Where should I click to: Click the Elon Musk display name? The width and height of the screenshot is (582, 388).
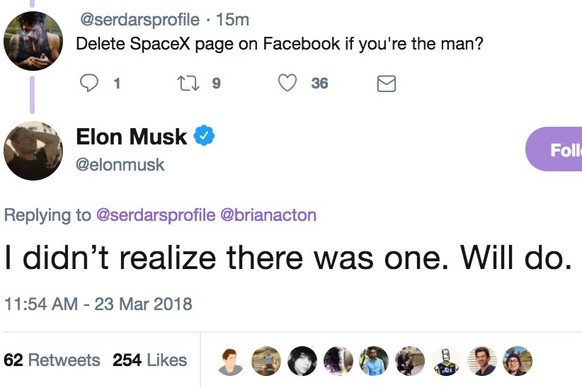click(131, 136)
